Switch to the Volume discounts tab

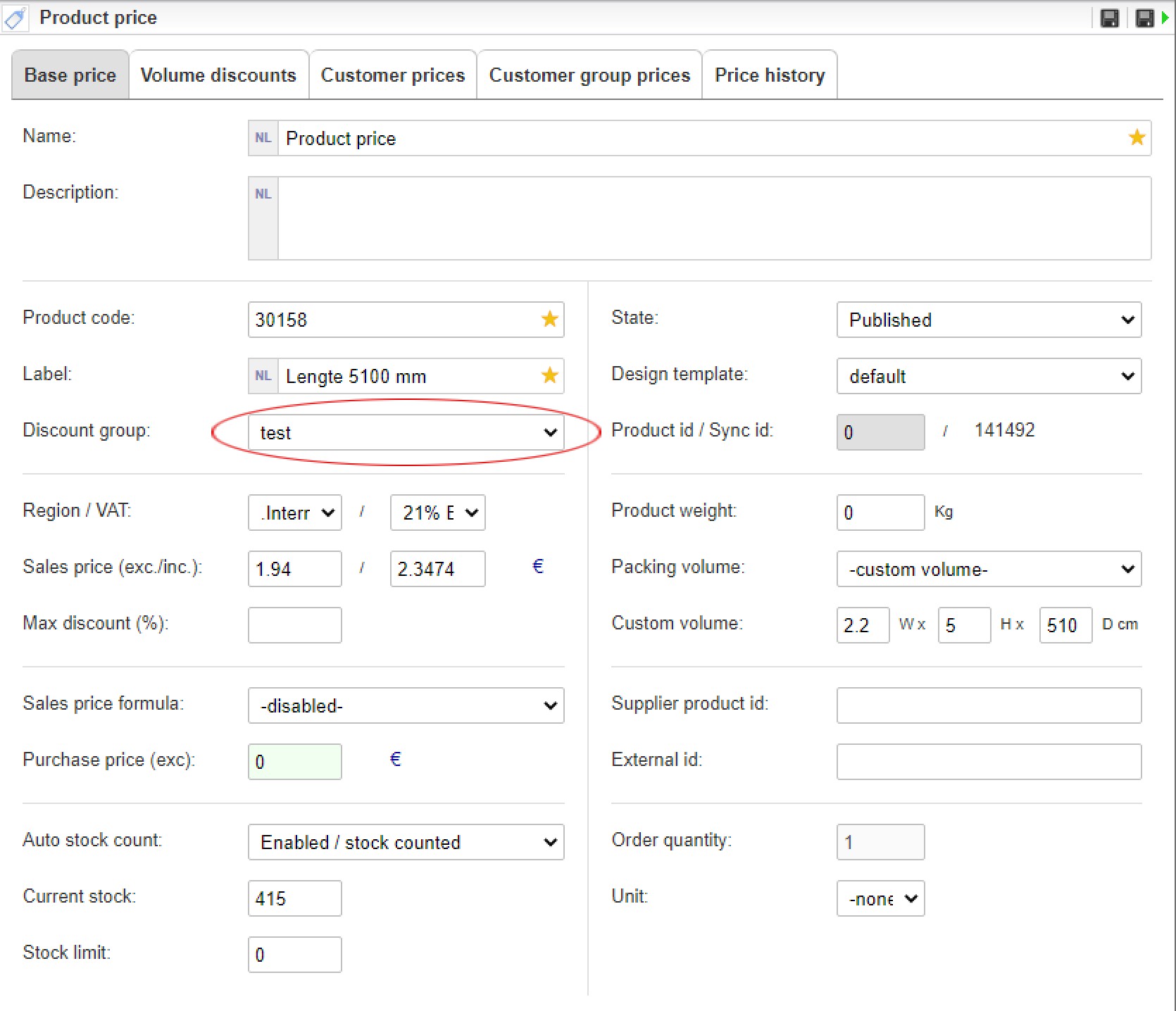coord(218,75)
